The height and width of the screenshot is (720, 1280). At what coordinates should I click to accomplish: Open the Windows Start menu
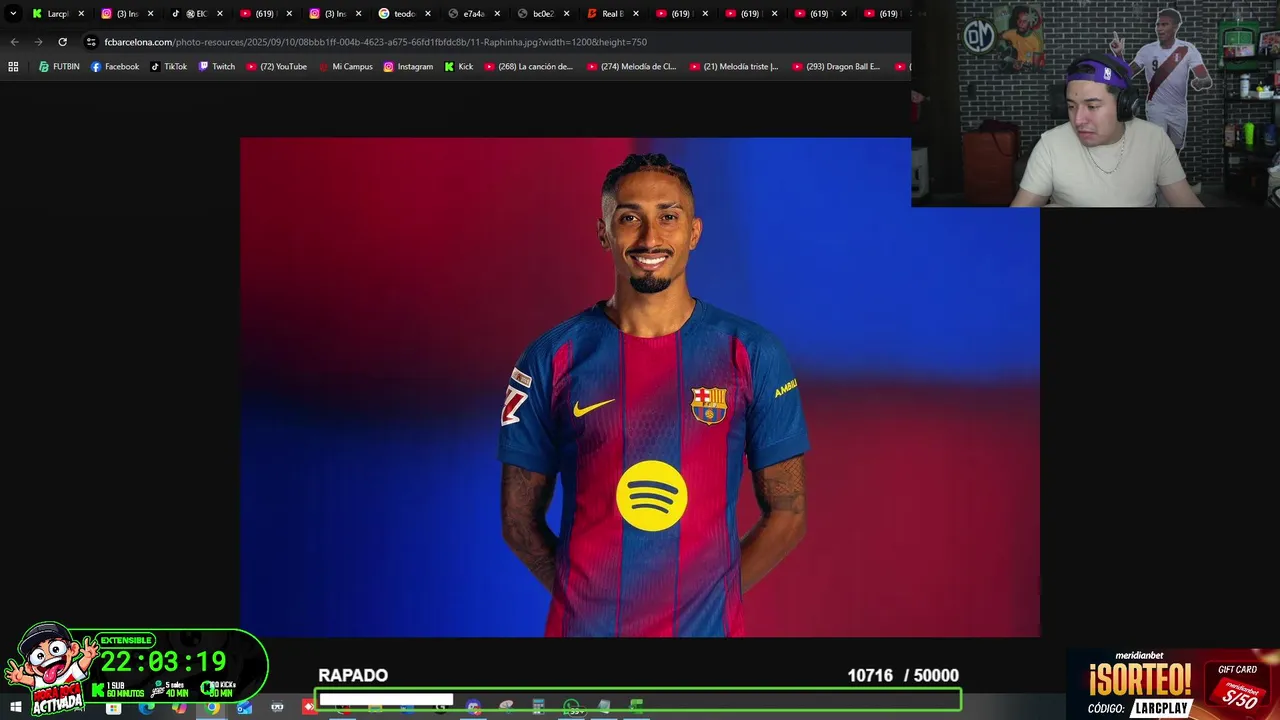click(x=15, y=708)
